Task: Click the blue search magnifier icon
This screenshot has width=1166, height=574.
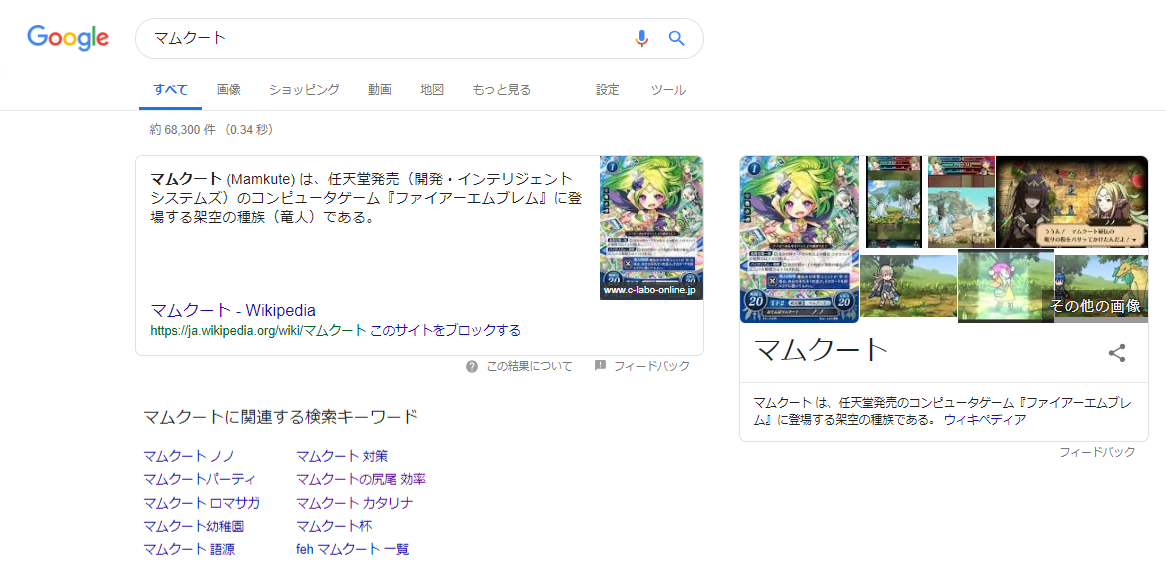Action: tap(676, 38)
